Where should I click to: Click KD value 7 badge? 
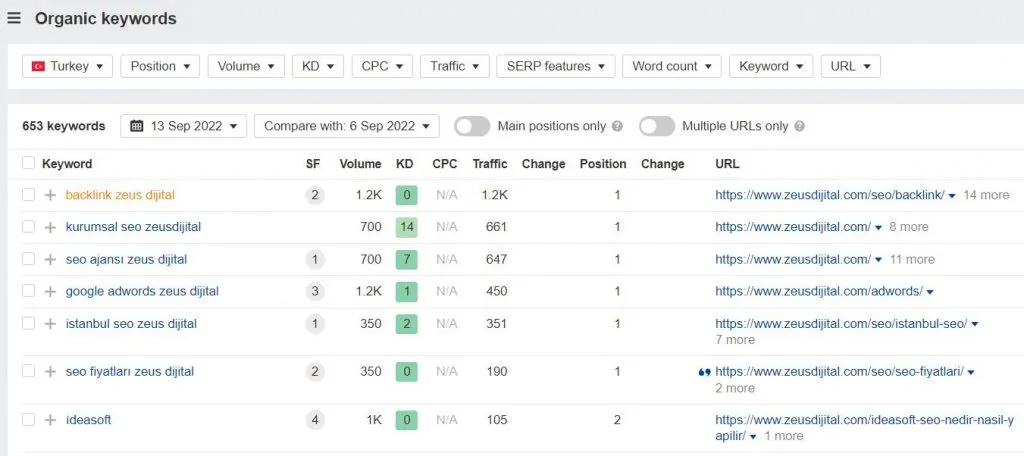(406, 259)
